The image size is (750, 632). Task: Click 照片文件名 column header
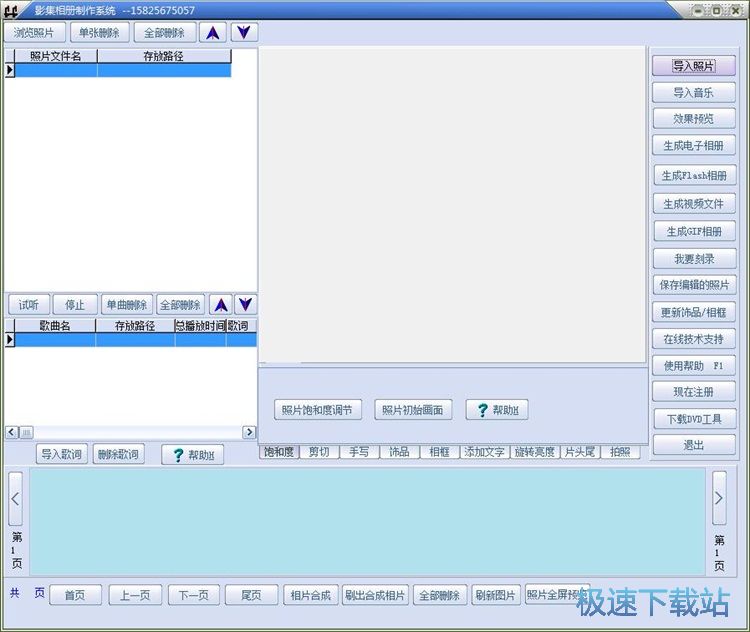coord(55,56)
